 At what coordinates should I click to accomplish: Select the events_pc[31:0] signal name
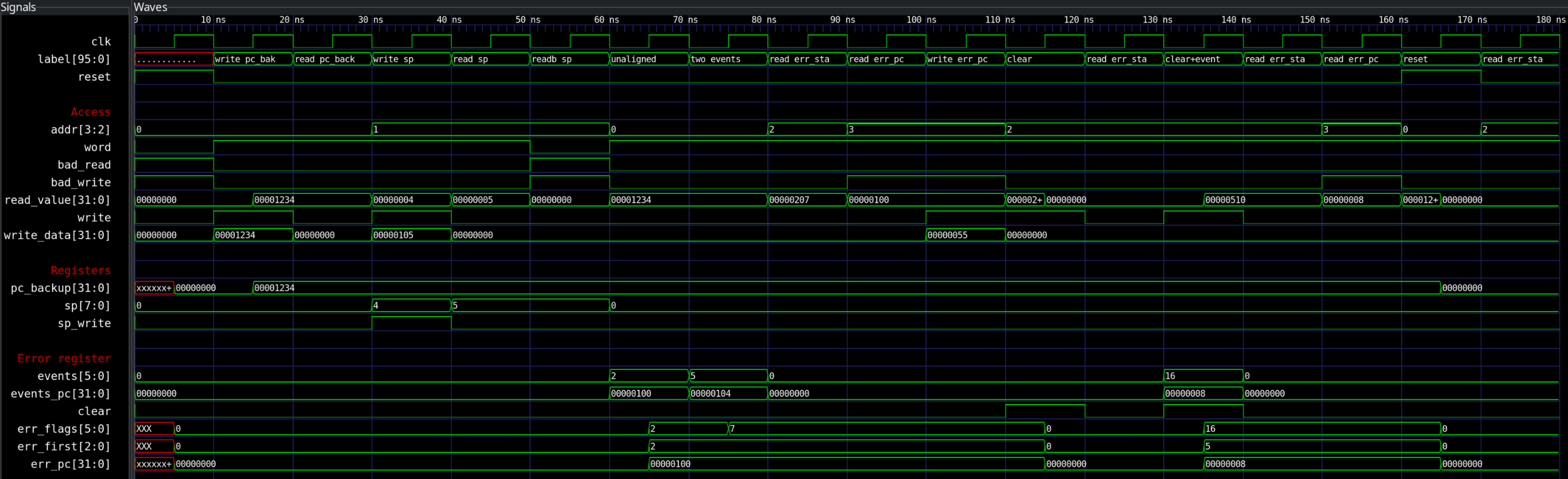point(60,394)
